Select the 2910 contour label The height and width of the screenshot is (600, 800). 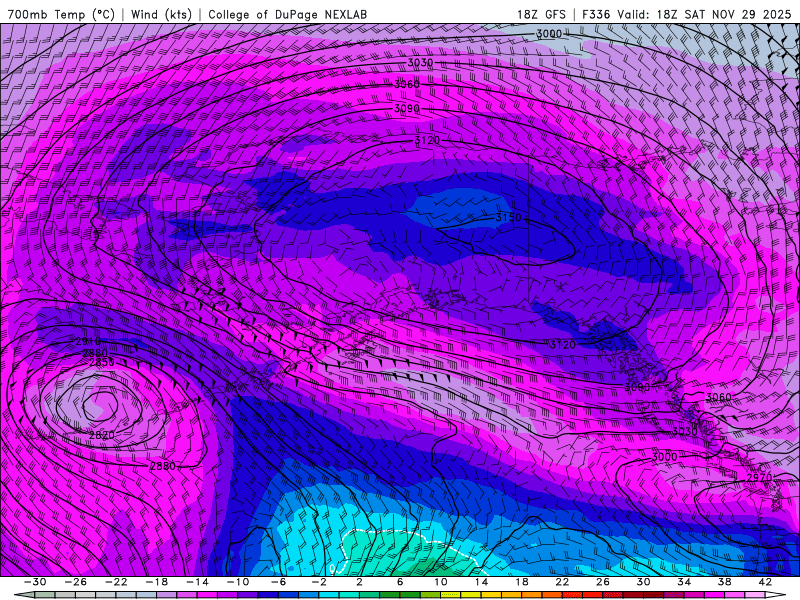[88, 341]
